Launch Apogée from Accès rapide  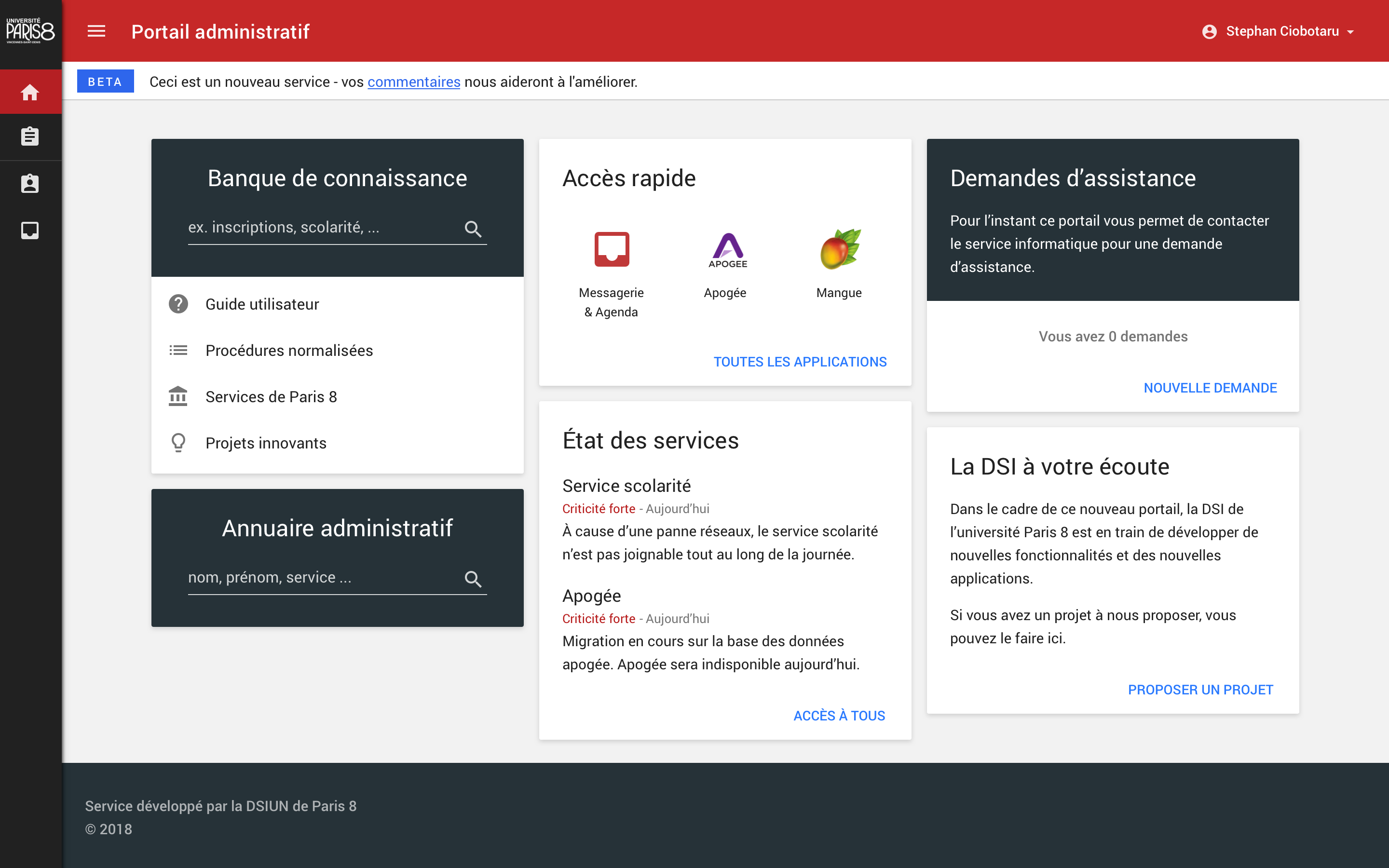(727, 250)
